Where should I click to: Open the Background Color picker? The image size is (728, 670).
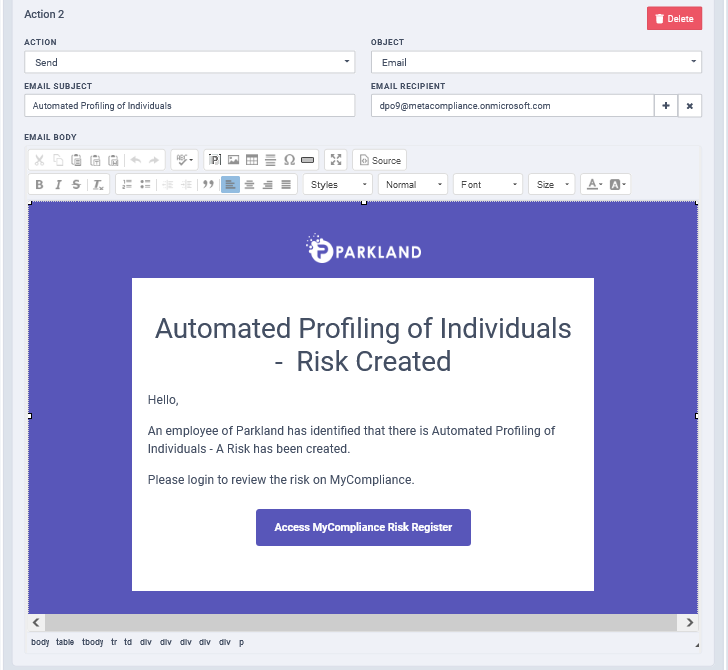click(x=618, y=185)
